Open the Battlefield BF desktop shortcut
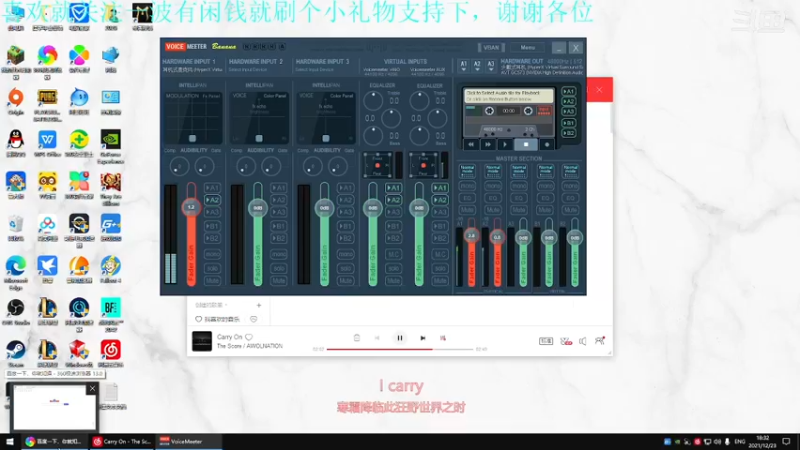800x450 pixels. pyautogui.click(x=111, y=314)
